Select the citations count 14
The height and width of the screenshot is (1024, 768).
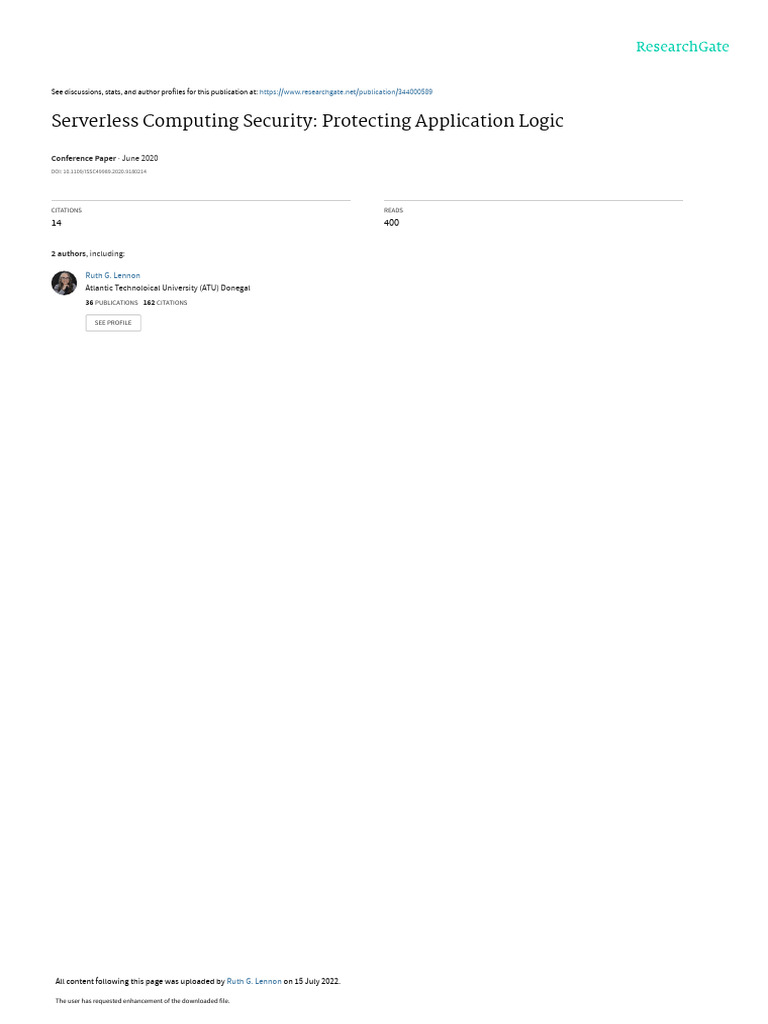pos(56,223)
